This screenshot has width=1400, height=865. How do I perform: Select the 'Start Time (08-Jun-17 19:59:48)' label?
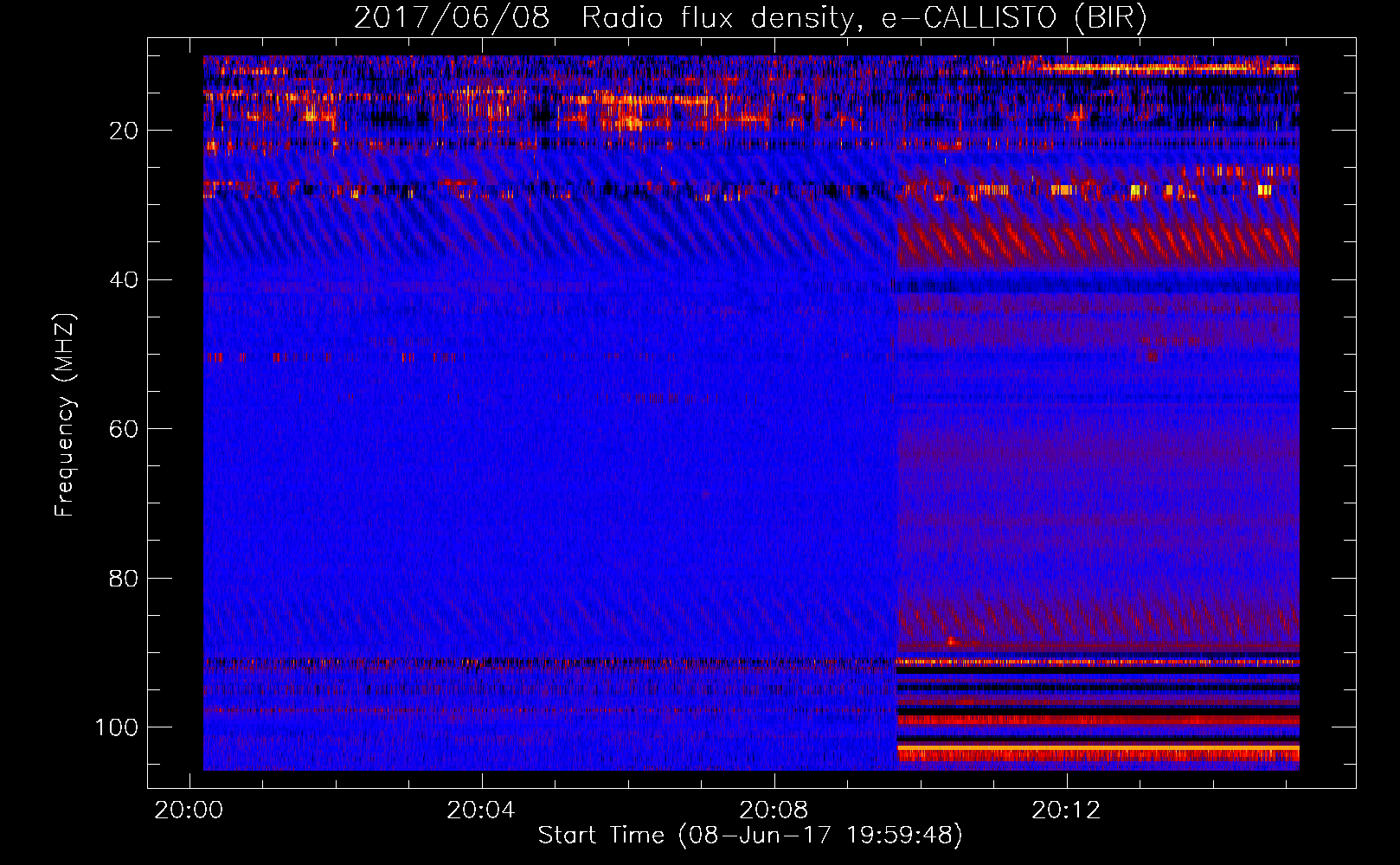pyautogui.click(x=750, y=836)
